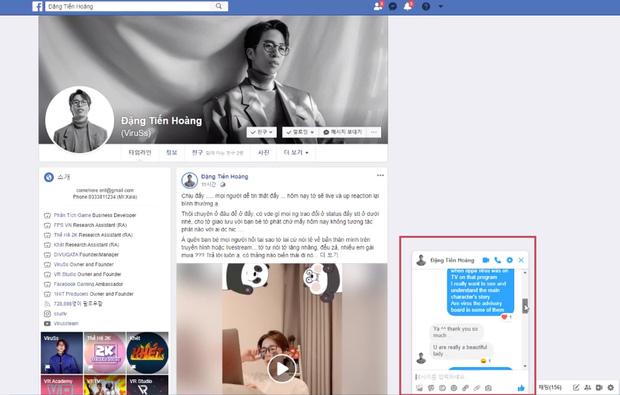Switch to the 사진 photos tab
The image size is (620, 395).
264,152
